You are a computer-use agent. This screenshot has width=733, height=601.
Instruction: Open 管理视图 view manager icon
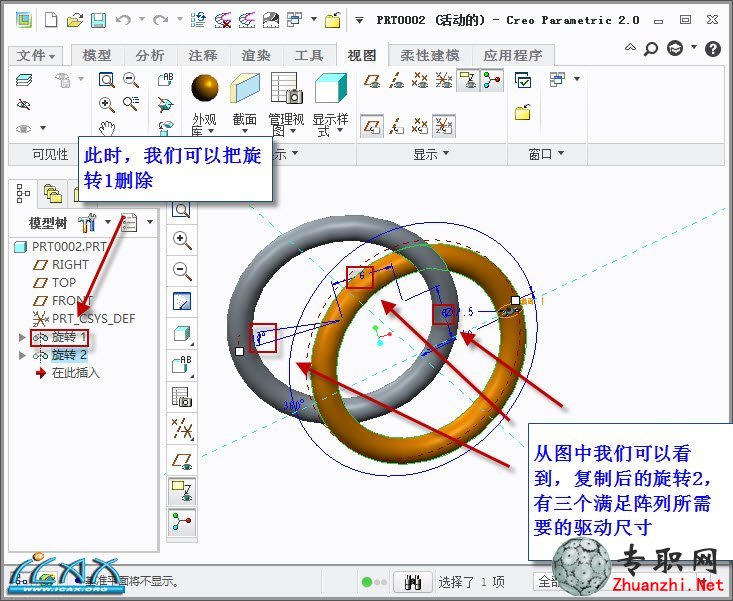[x=287, y=88]
